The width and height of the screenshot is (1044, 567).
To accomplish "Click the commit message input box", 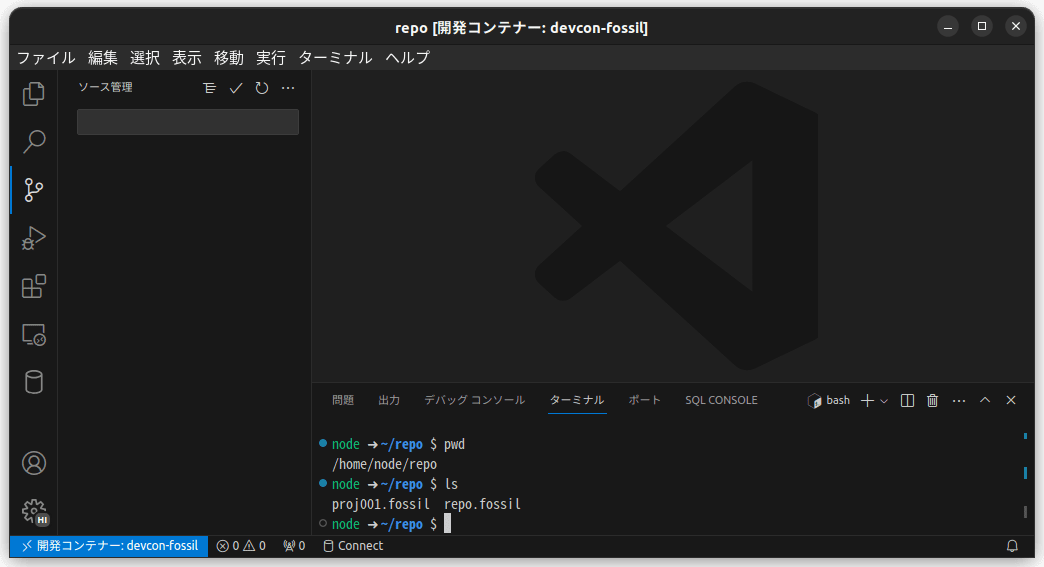I will pos(188,122).
